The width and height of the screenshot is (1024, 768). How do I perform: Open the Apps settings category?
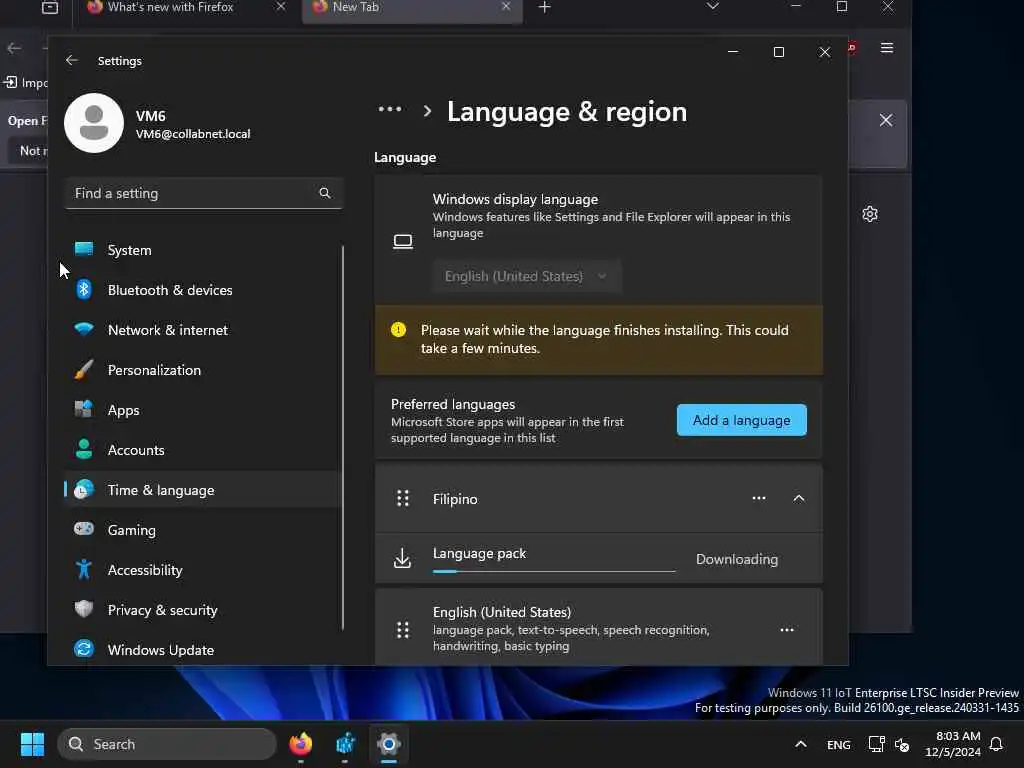tap(203, 410)
